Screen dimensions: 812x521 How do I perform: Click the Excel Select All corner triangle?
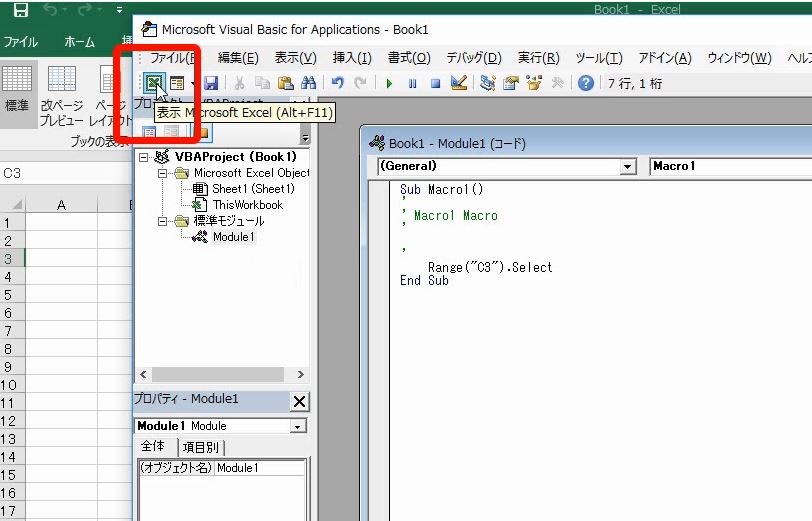click(x=16, y=205)
